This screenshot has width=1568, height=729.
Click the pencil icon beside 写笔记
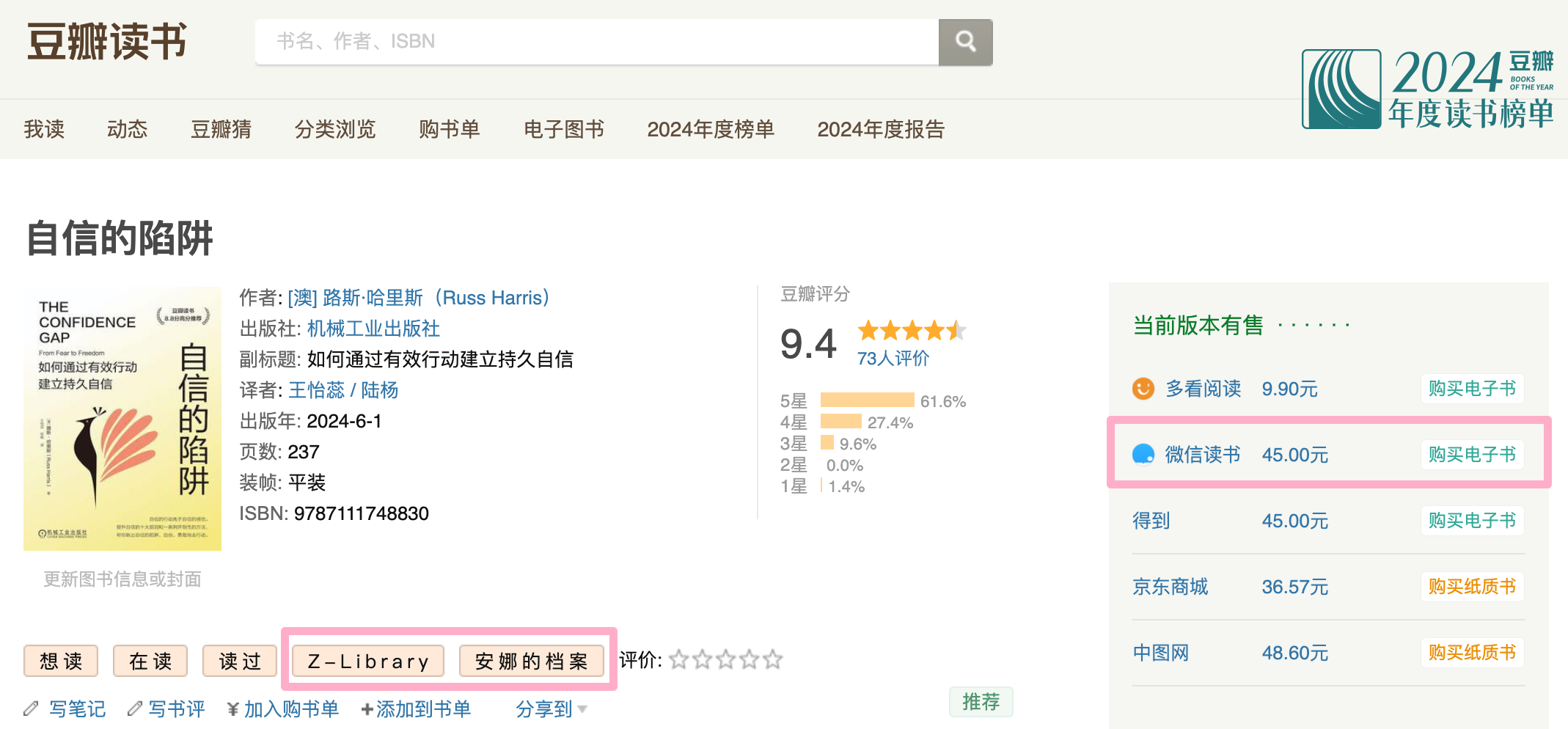click(x=31, y=708)
